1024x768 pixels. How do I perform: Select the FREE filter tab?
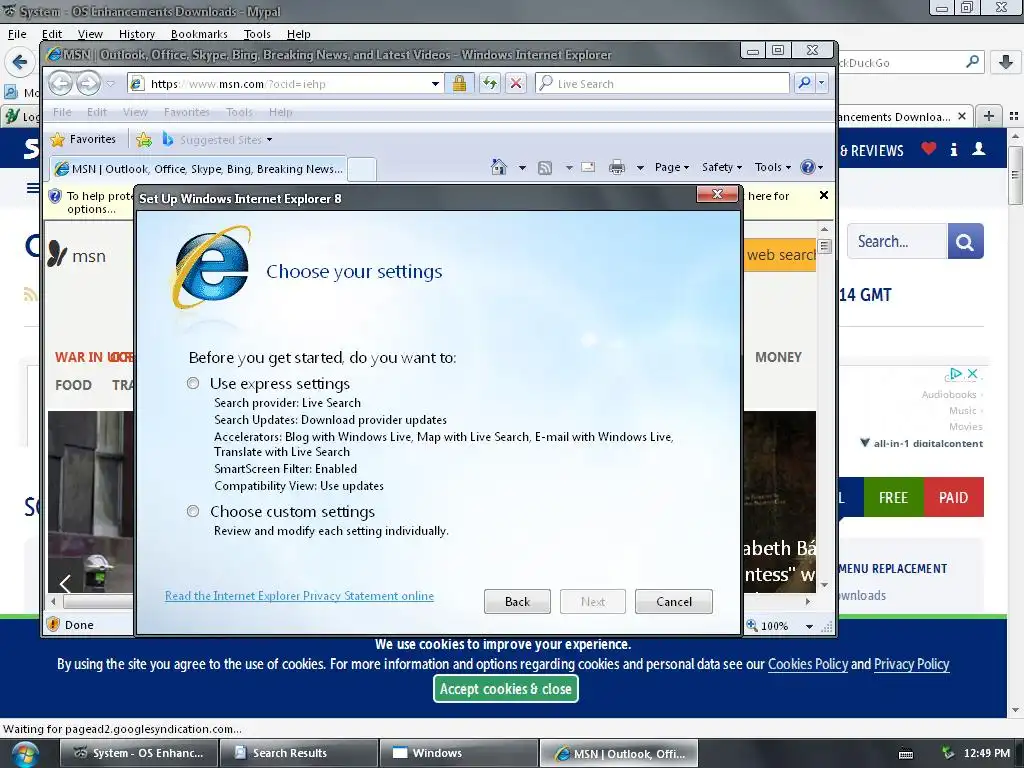(893, 498)
